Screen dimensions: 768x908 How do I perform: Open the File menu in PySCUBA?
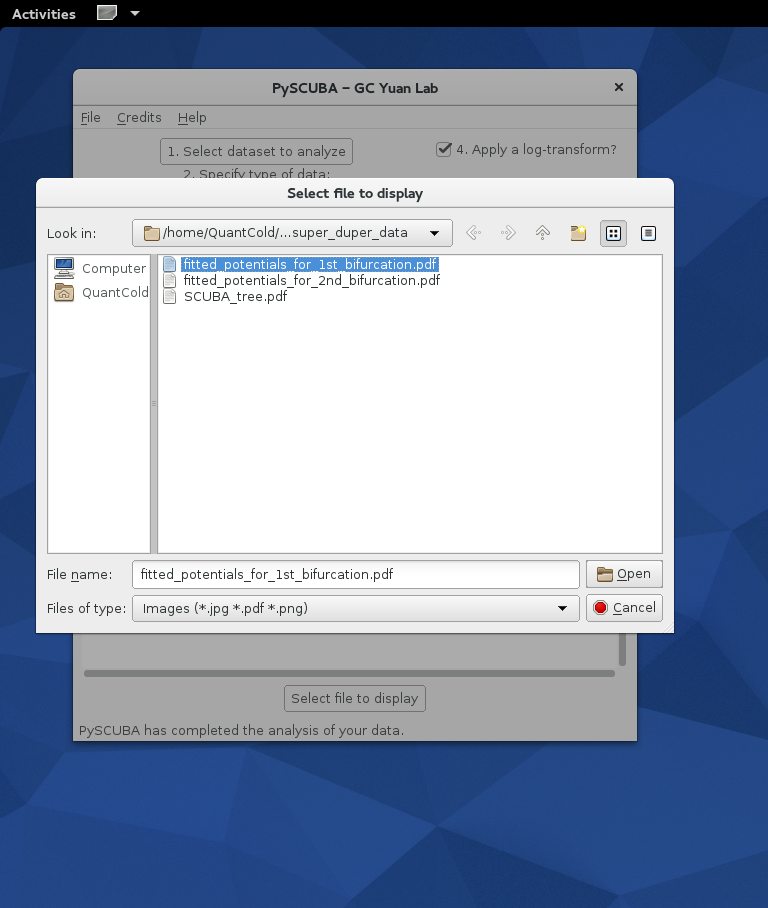[90, 118]
